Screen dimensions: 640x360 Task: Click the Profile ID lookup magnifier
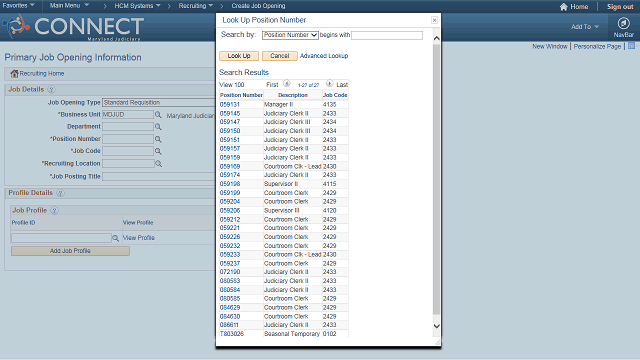[x=116, y=238]
